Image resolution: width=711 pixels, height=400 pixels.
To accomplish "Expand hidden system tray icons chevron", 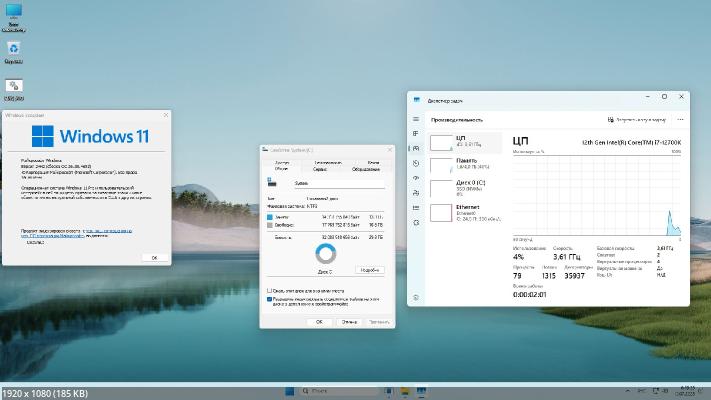I will click(x=628, y=391).
